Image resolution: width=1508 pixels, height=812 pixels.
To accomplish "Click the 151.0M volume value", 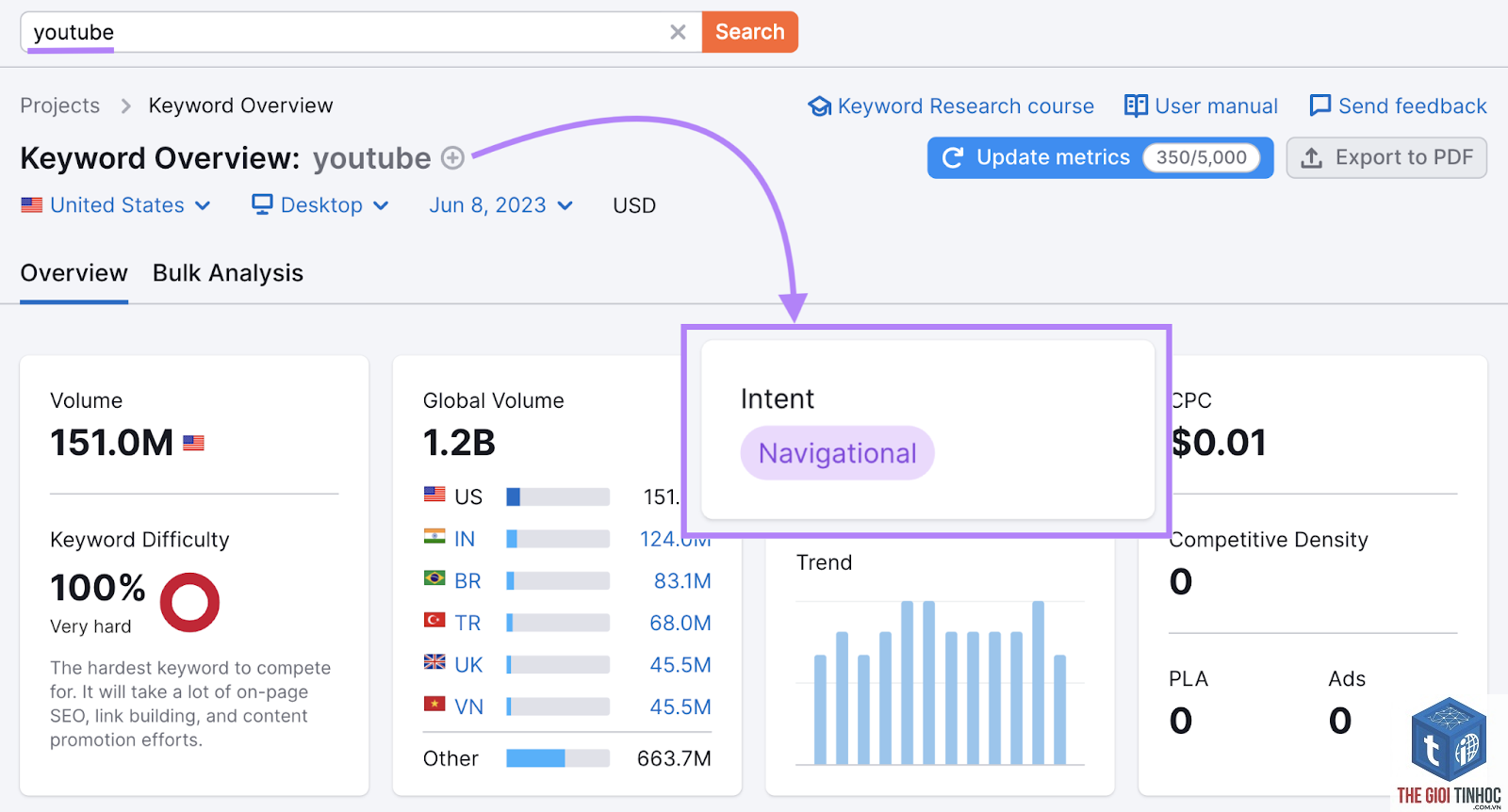I will click(x=111, y=443).
